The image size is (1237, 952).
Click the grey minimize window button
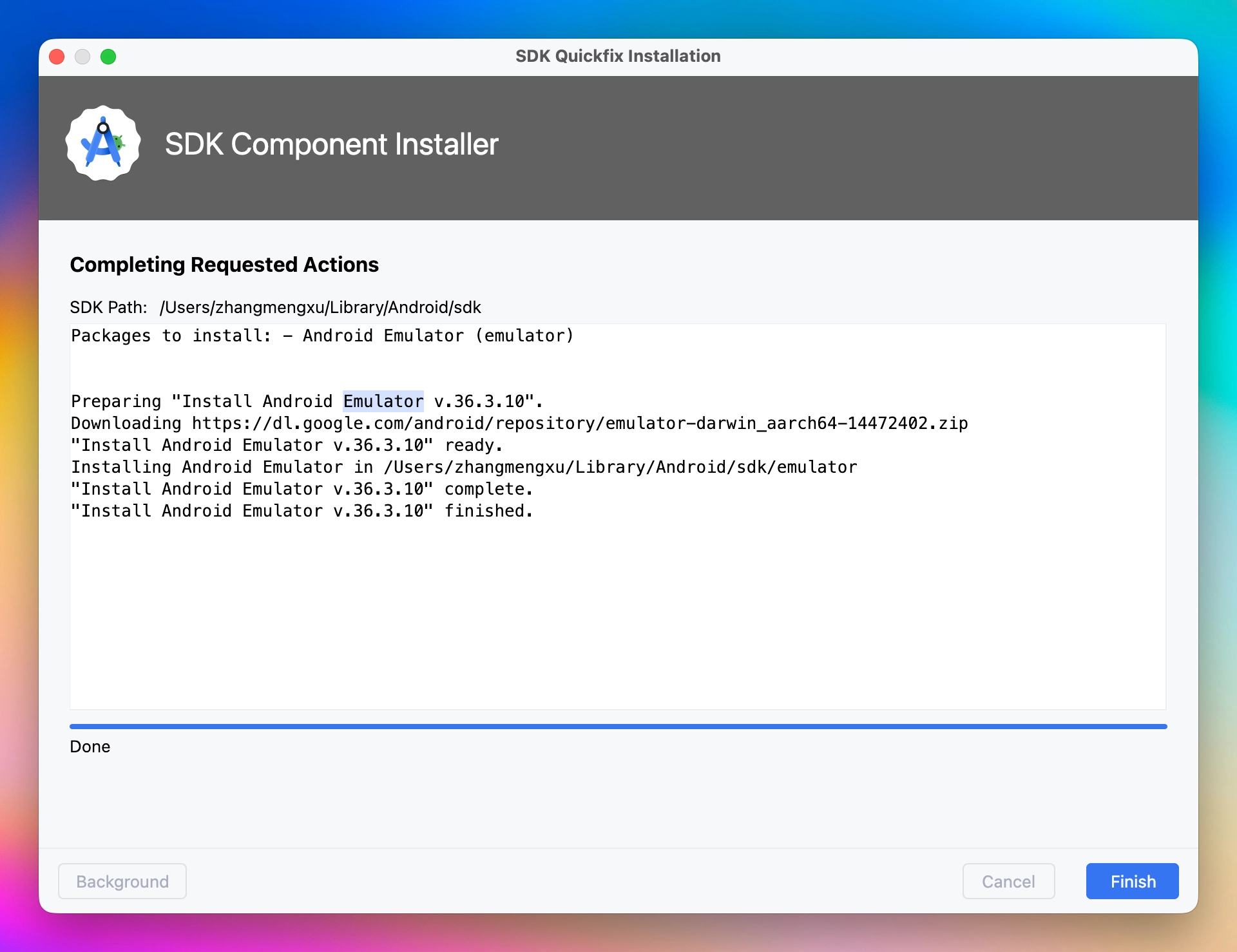coord(82,57)
